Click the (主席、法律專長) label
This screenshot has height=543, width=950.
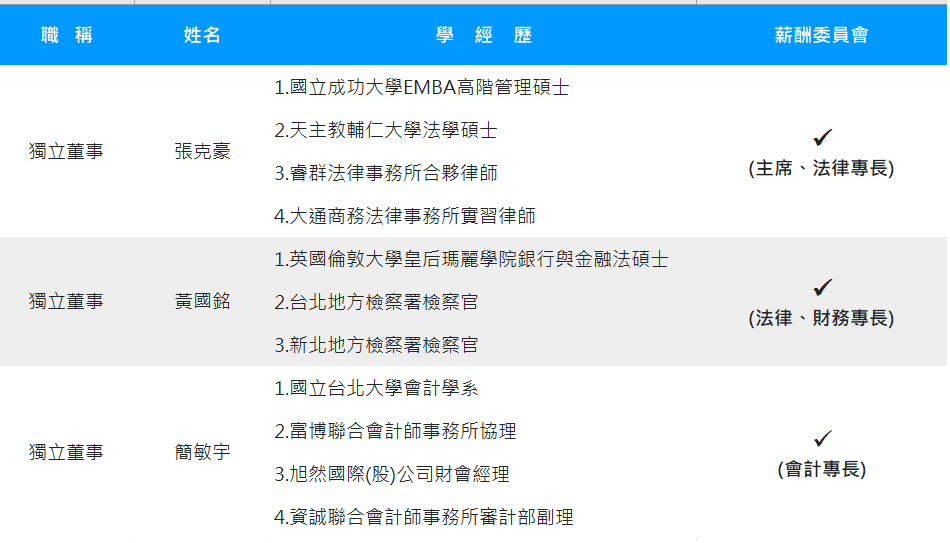[821, 169]
